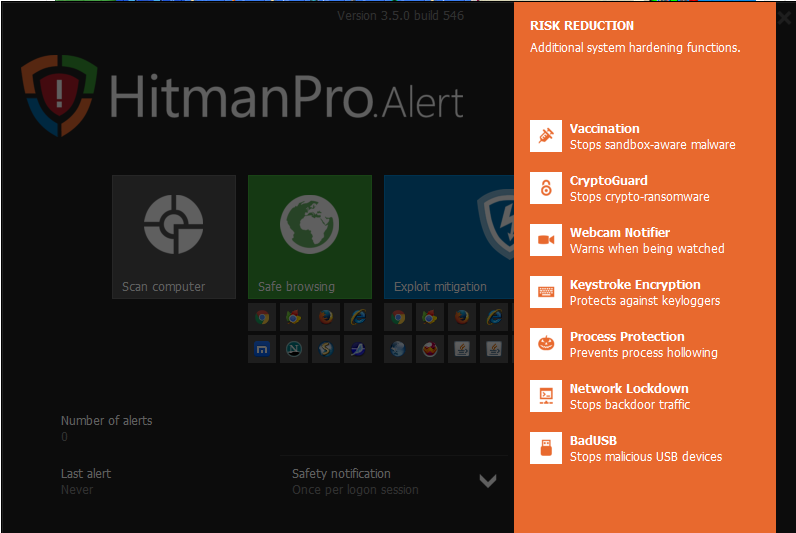Screen dimensions: 796x533
Task: Click the Chrome icon under Safe browsing
Action: click(x=262, y=317)
